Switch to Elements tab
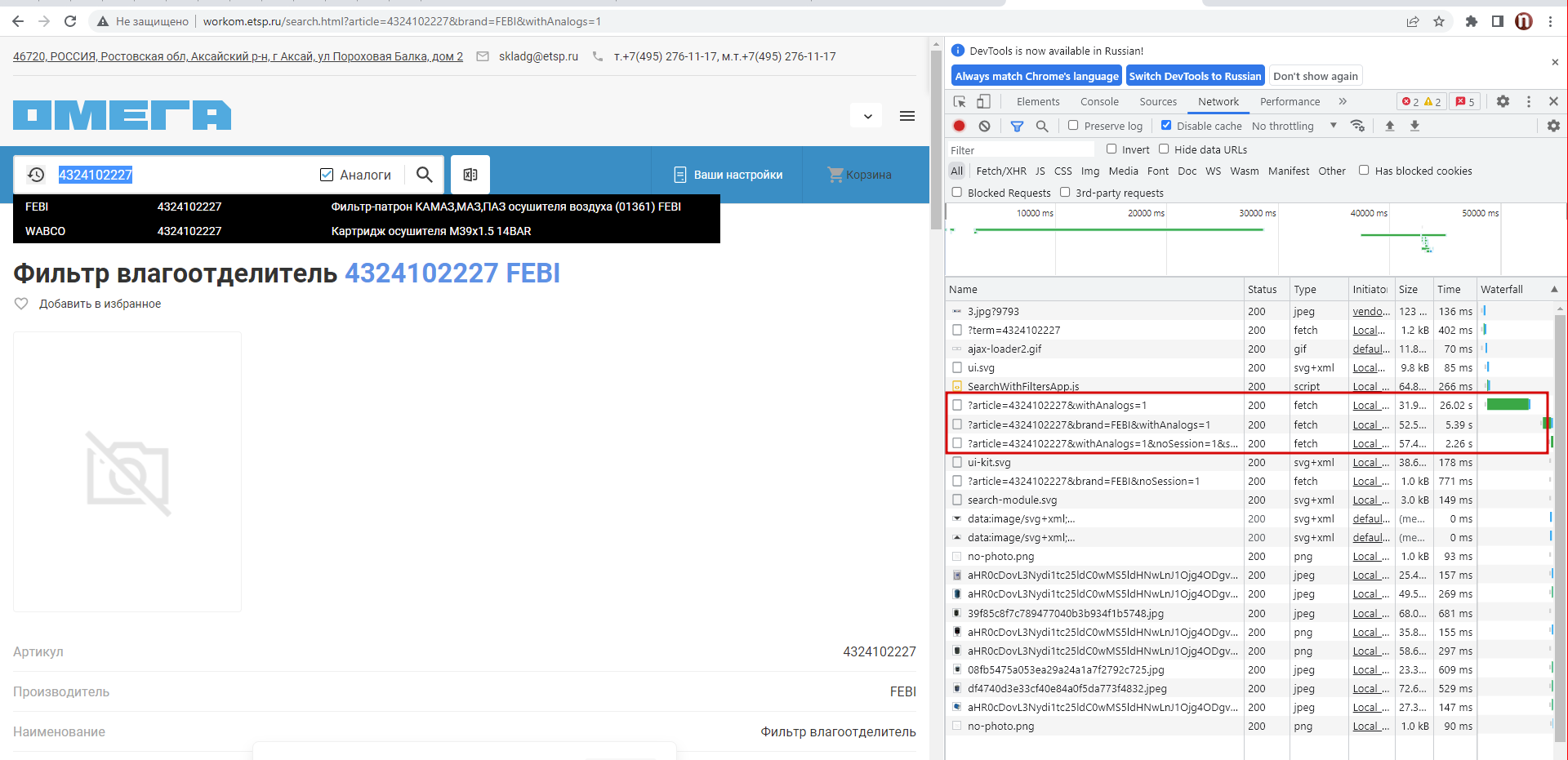 pyautogui.click(x=1038, y=101)
